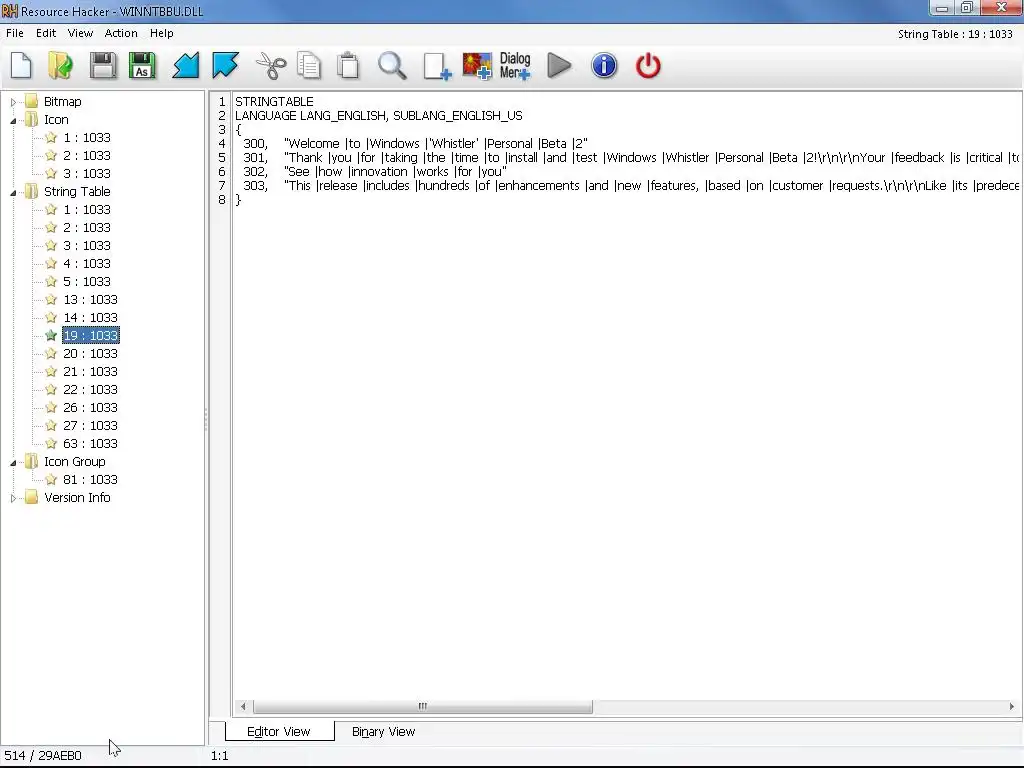Select Icon Group 81 : 1033
Screen dimensions: 1024x768
90,479
